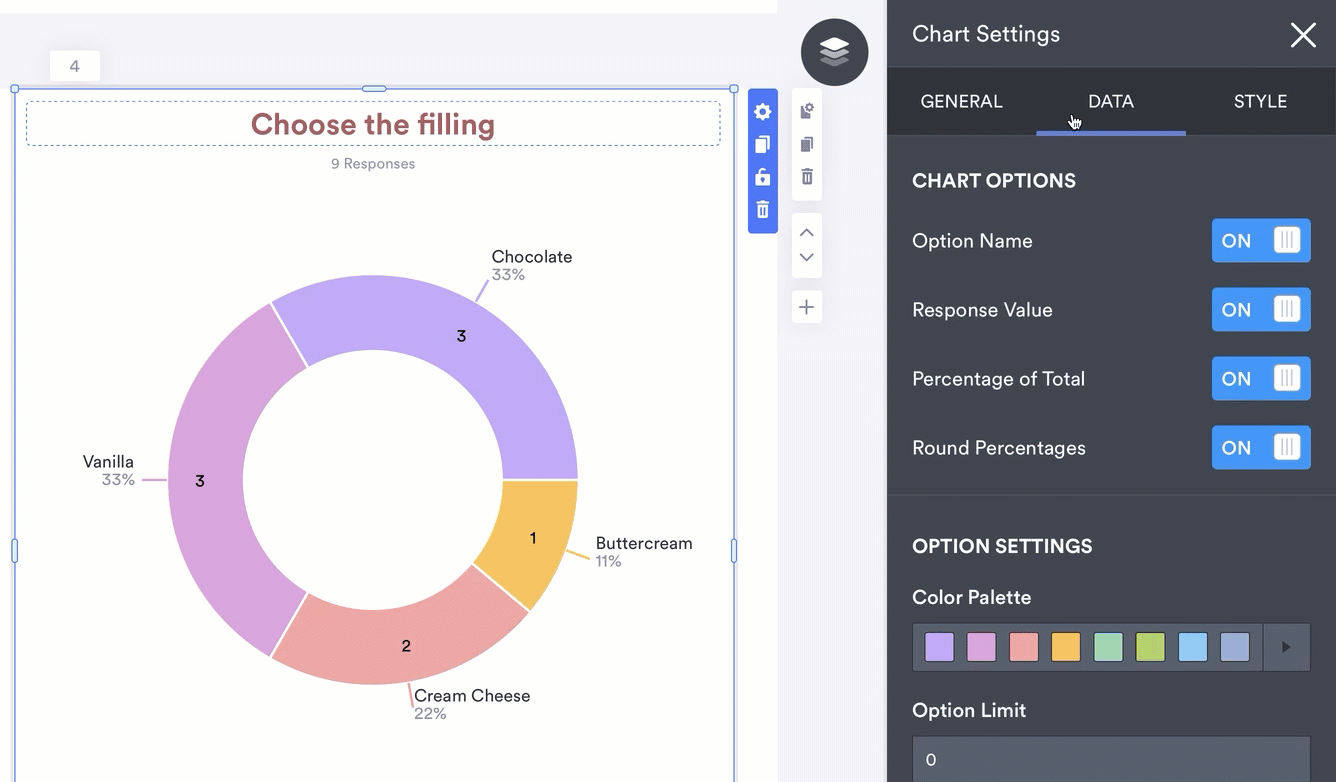Click the gray page trash icon
The height and width of the screenshot is (782, 1336).
coord(807,177)
